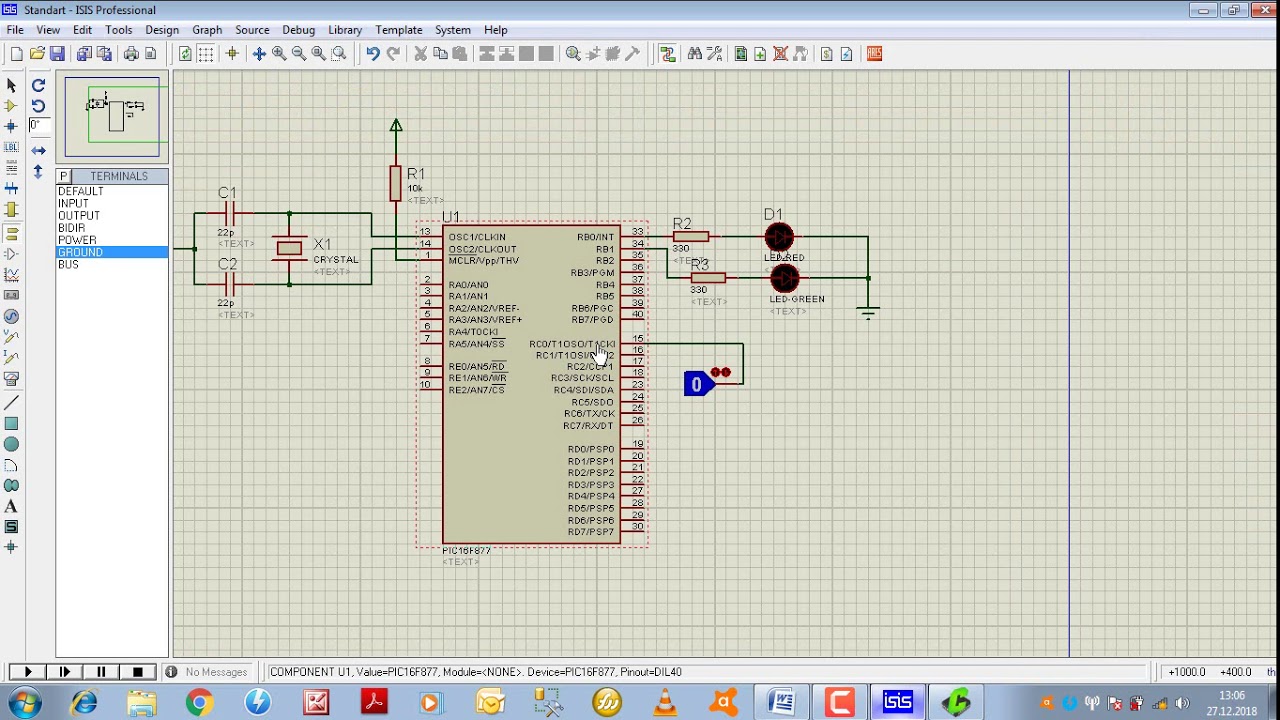Click the Stop simulation button
Viewport: 1280px width, 720px height.
[x=138, y=672]
